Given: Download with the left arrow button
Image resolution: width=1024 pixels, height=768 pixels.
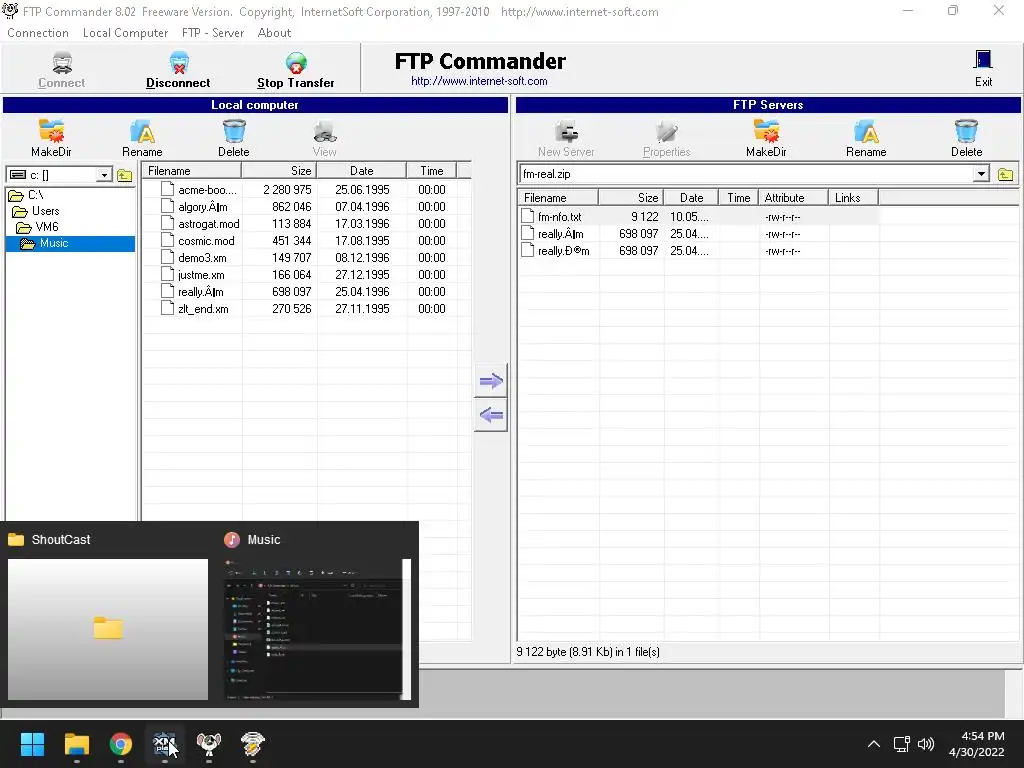Looking at the screenshot, I should click(490, 415).
